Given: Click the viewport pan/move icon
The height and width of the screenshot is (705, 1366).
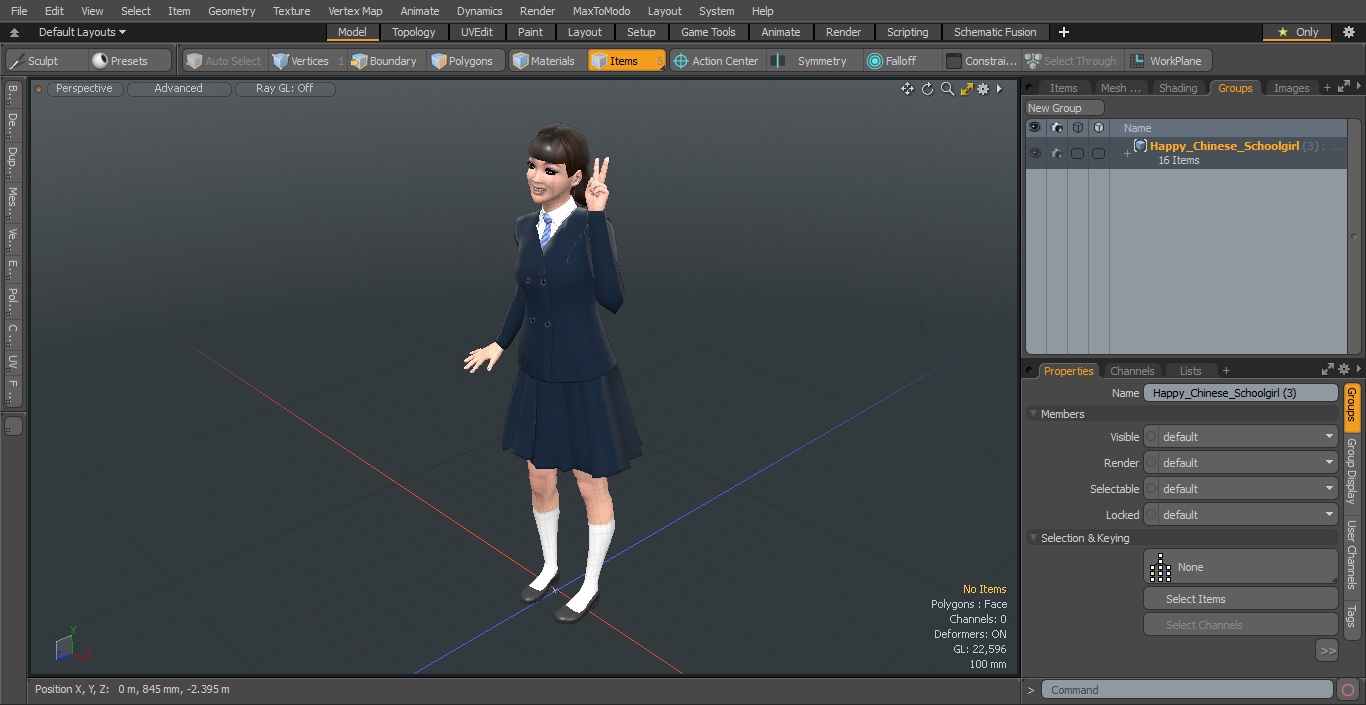Looking at the screenshot, I should [x=907, y=89].
